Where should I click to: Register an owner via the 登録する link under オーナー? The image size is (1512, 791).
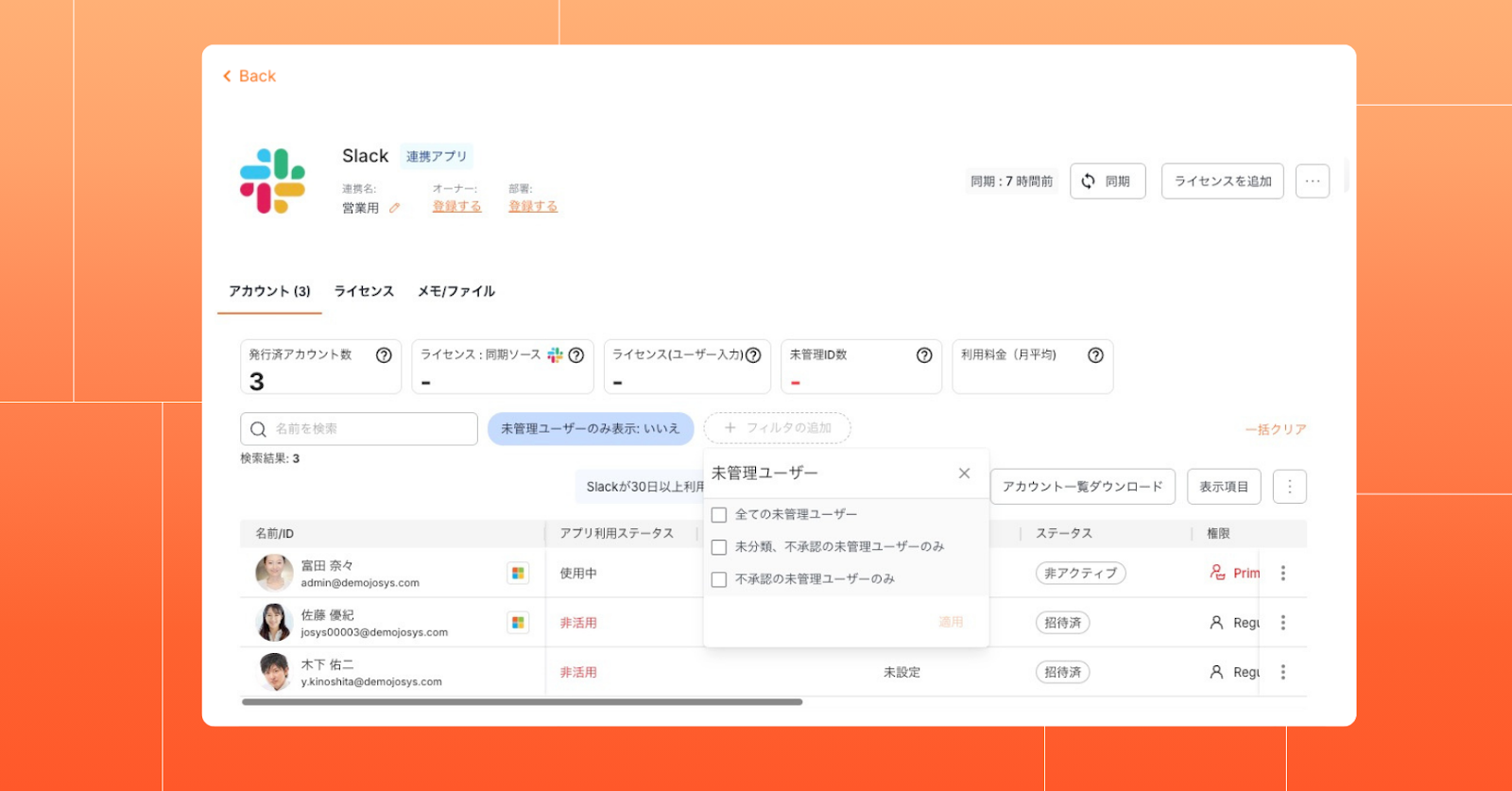pos(456,206)
